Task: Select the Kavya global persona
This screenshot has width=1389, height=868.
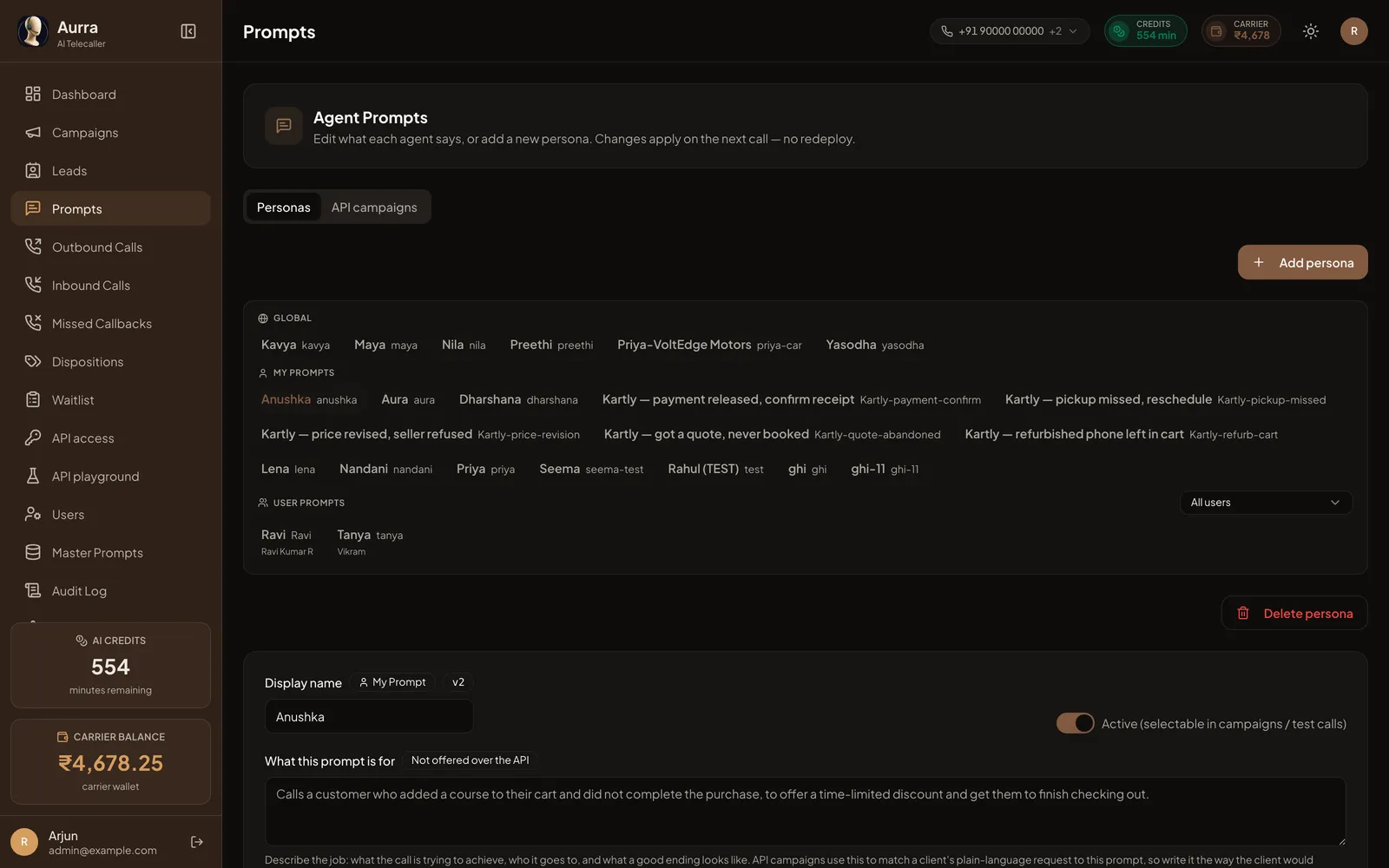Action: [x=295, y=345]
